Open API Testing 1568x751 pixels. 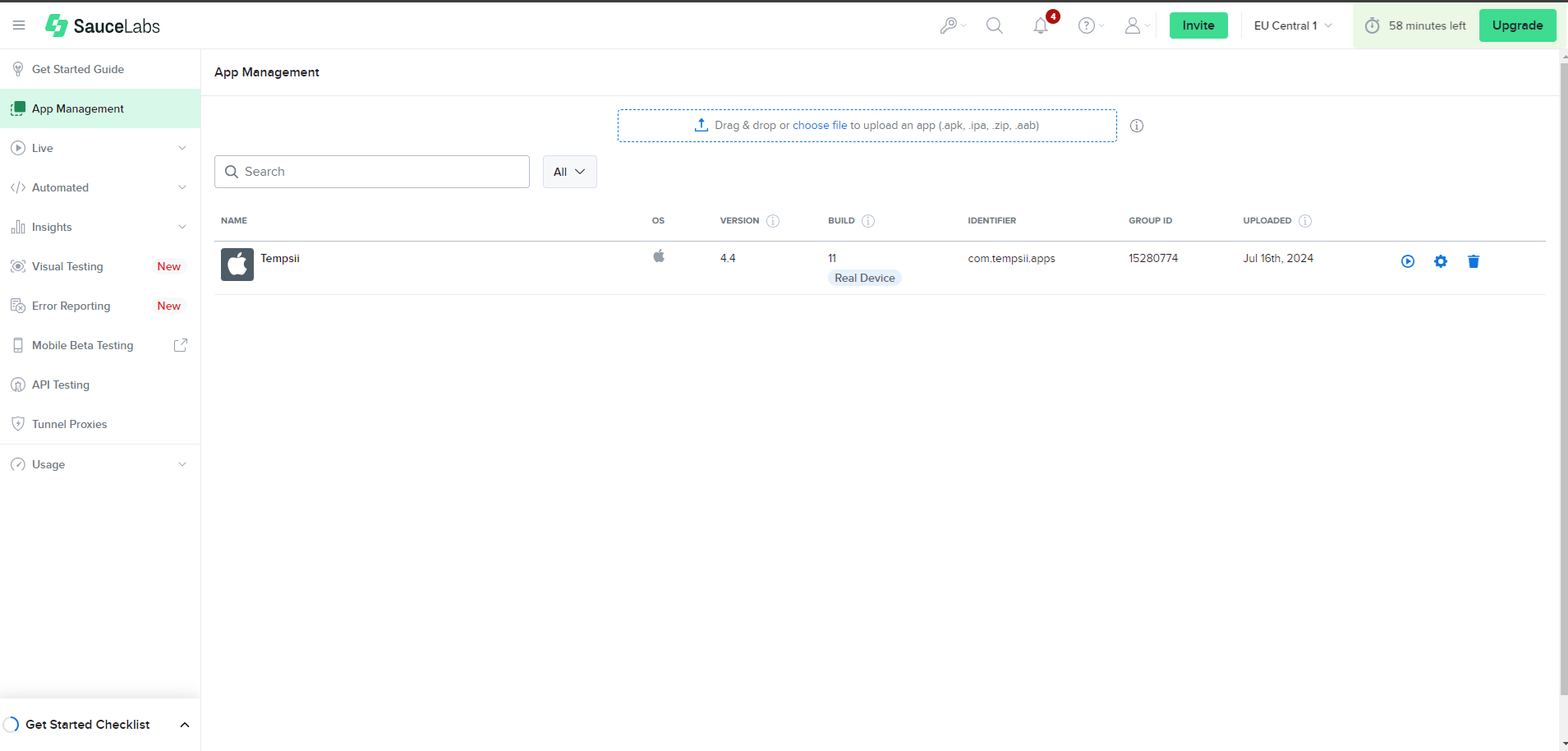[100, 385]
